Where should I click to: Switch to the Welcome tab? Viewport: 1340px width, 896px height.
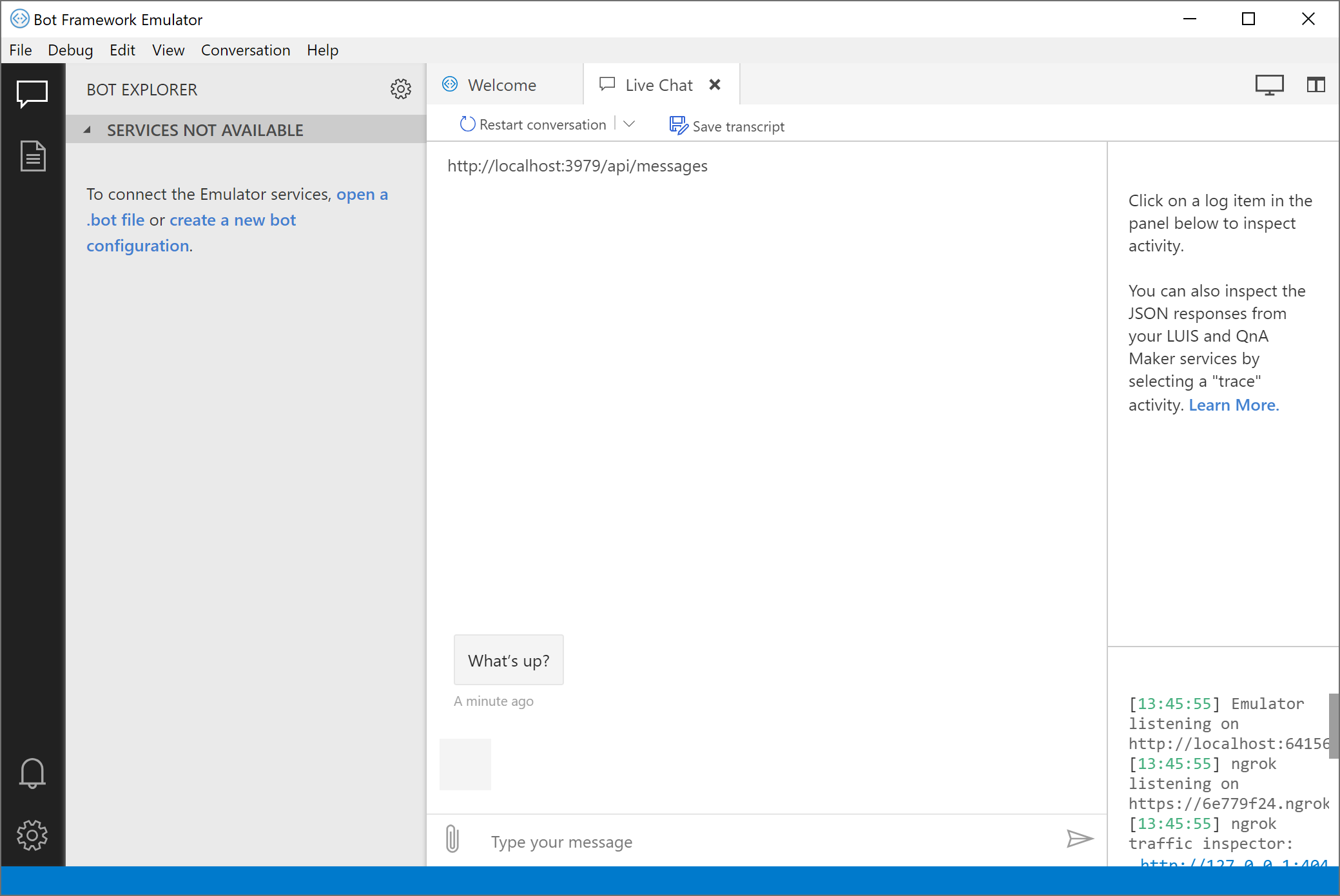point(502,84)
